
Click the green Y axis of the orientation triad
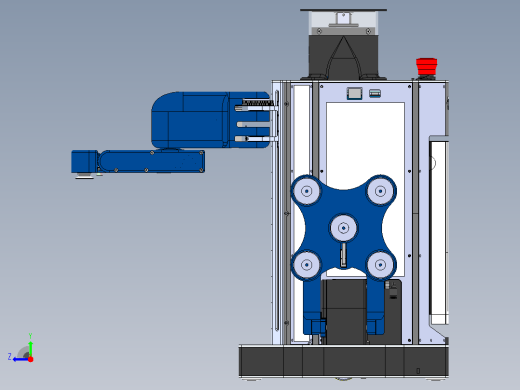pos(30,348)
